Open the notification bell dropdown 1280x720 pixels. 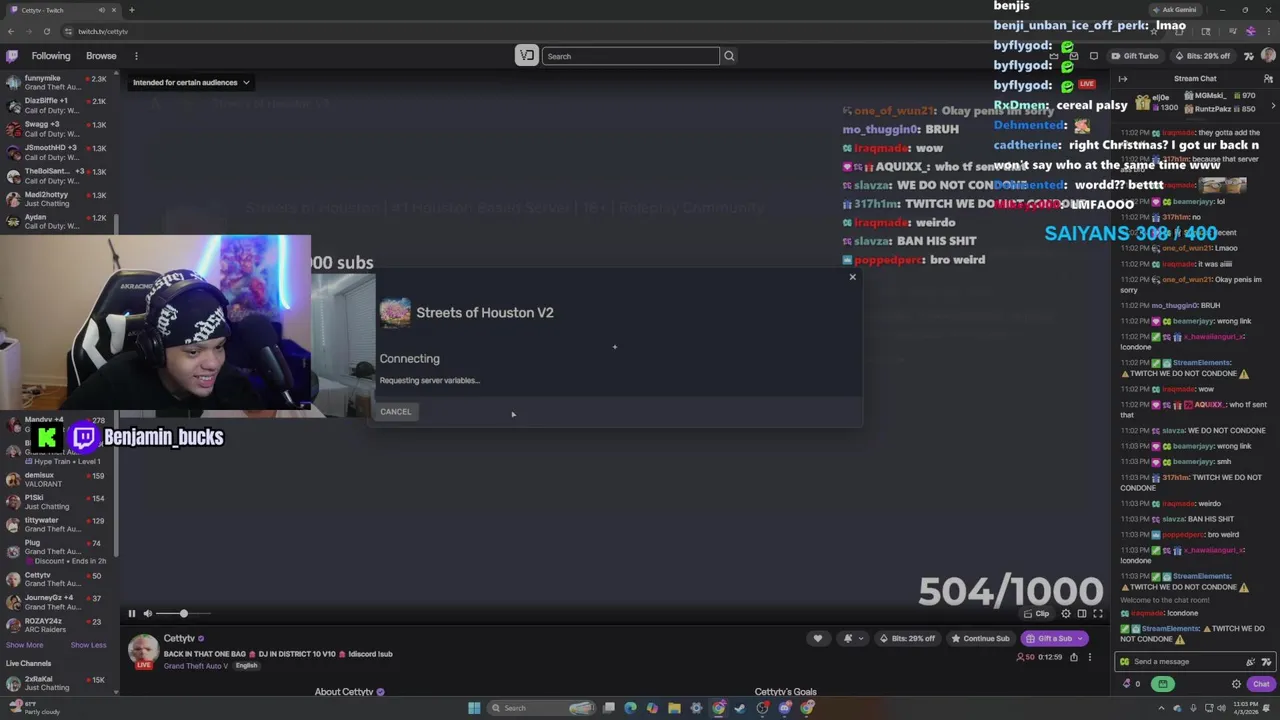tap(852, 638)
